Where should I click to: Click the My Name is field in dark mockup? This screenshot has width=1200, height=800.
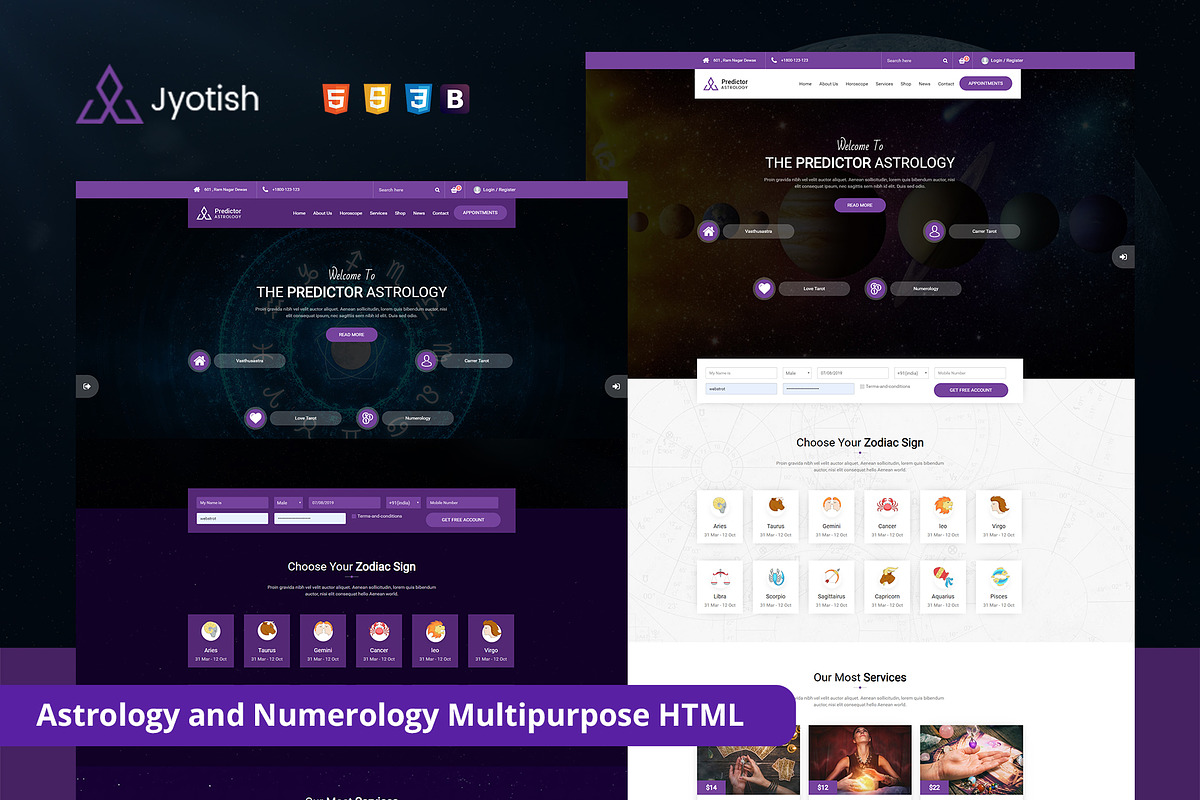(233, 503)
